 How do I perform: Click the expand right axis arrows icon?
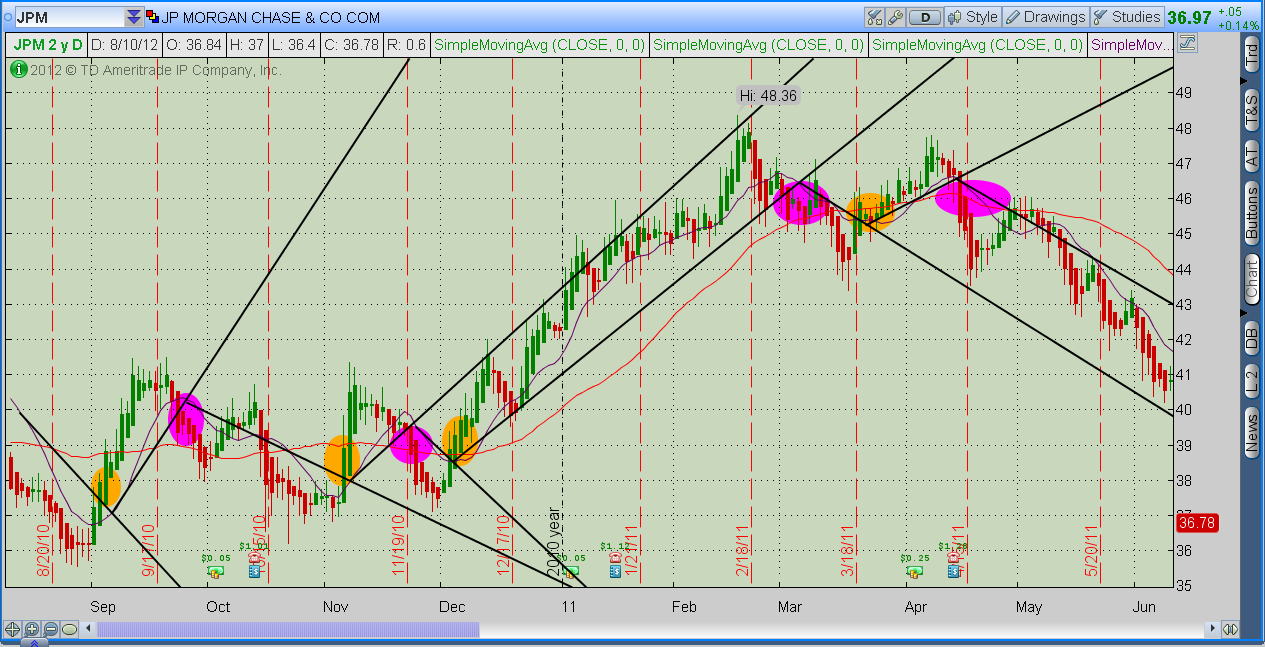coord(1231,629)
